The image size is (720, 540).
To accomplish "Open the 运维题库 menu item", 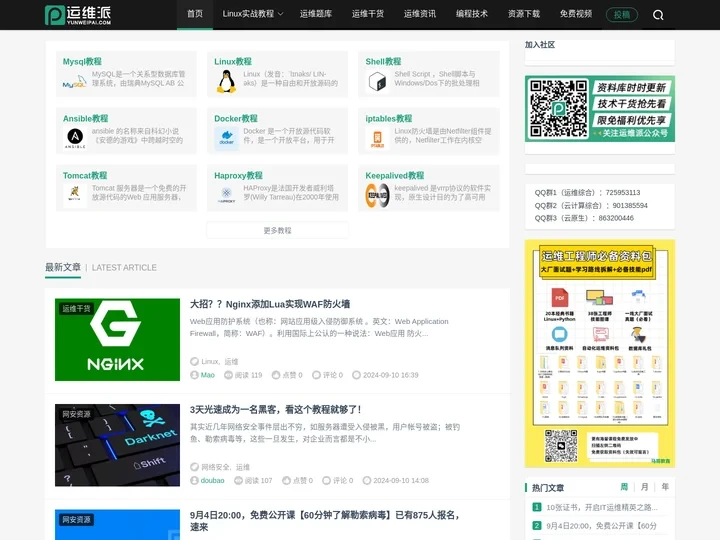I will [315, 14].
